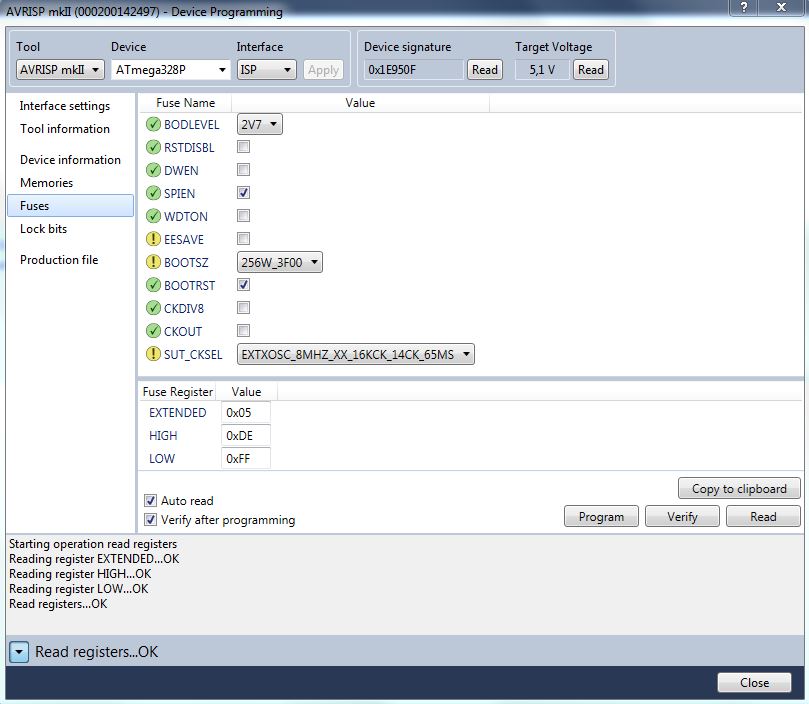Toggle the EESAVE fuse checkbox

[x=244, y=238]
